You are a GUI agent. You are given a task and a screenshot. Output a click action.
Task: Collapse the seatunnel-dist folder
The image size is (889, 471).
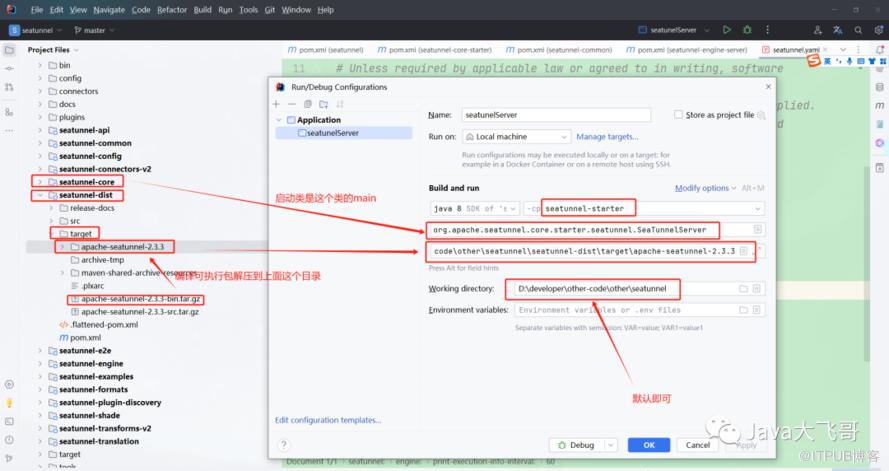pos(40,195)
